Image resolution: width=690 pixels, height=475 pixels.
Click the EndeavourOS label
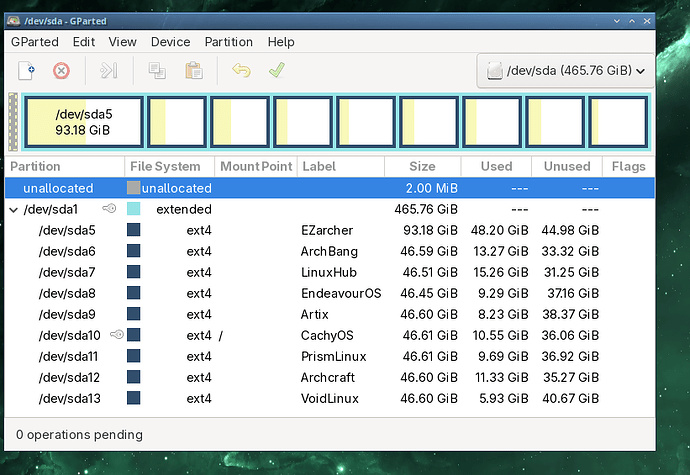(x=341, y=293)
